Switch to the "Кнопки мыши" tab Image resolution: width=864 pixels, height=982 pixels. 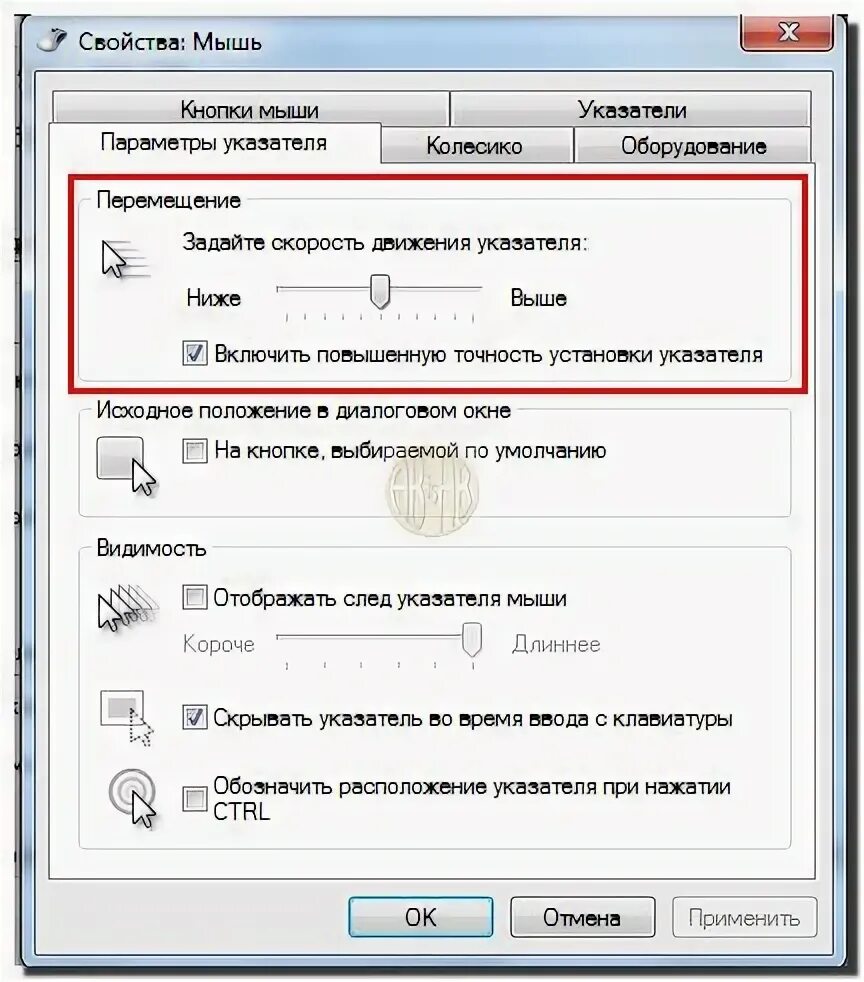click(250, 109)
